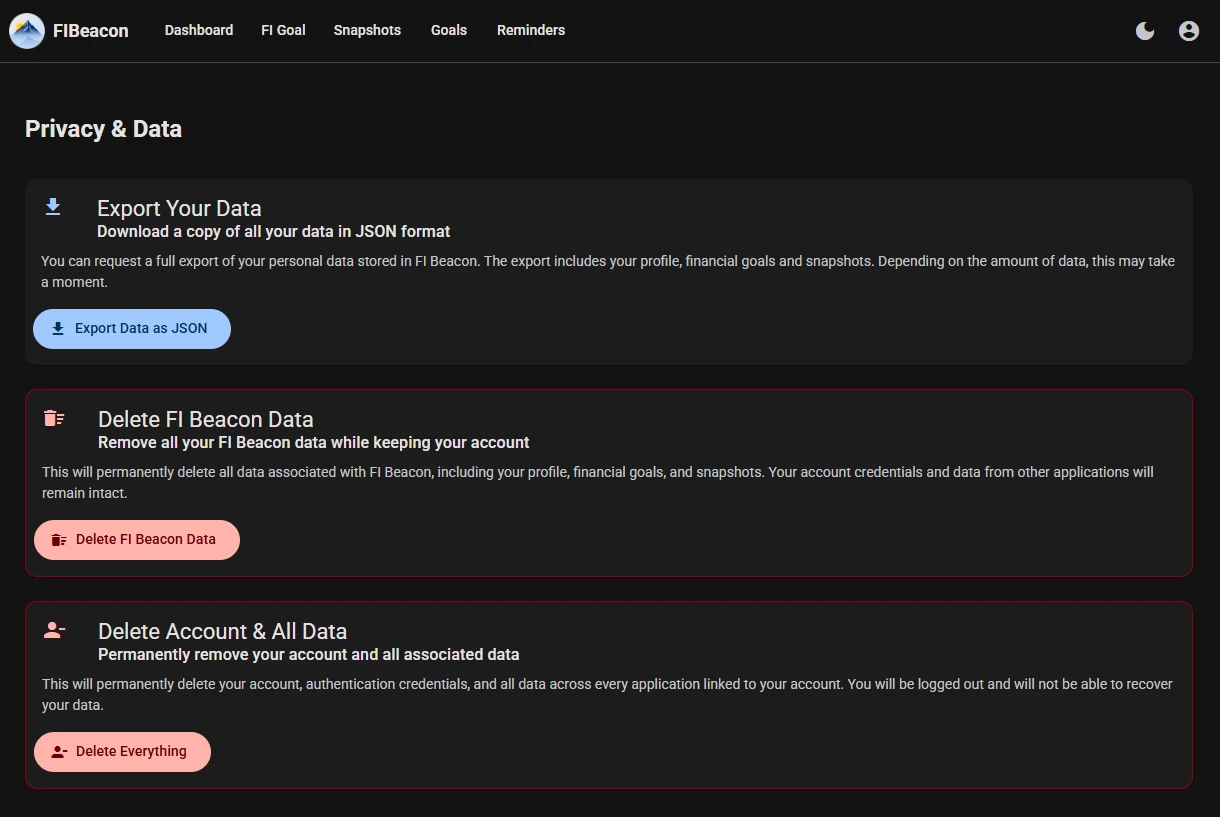Image resolution: width=1220 pixels, height=817 pixels.
Task: Navigate to Snapshots
Action: [367, 30]
